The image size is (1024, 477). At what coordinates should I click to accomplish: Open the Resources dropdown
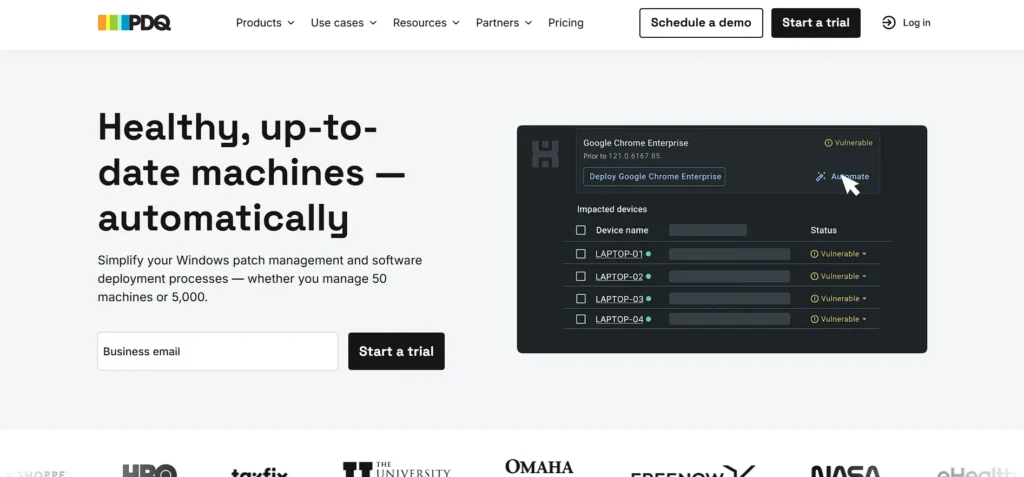coord(426,23)
